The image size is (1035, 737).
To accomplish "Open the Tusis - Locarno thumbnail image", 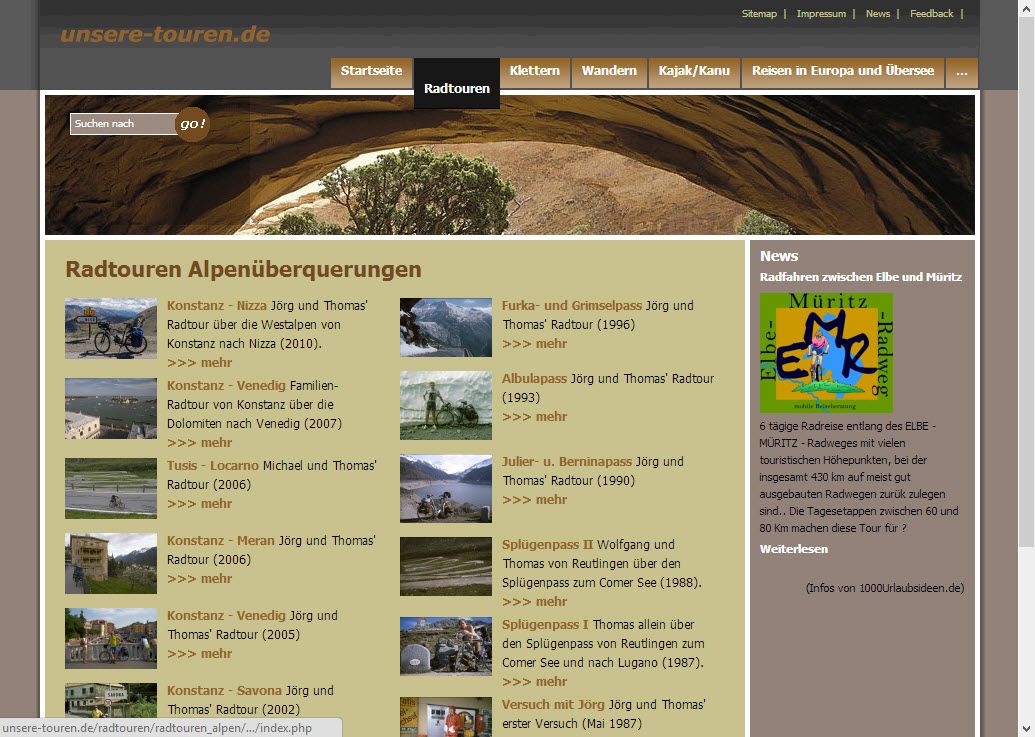I will tap(111, 488).
